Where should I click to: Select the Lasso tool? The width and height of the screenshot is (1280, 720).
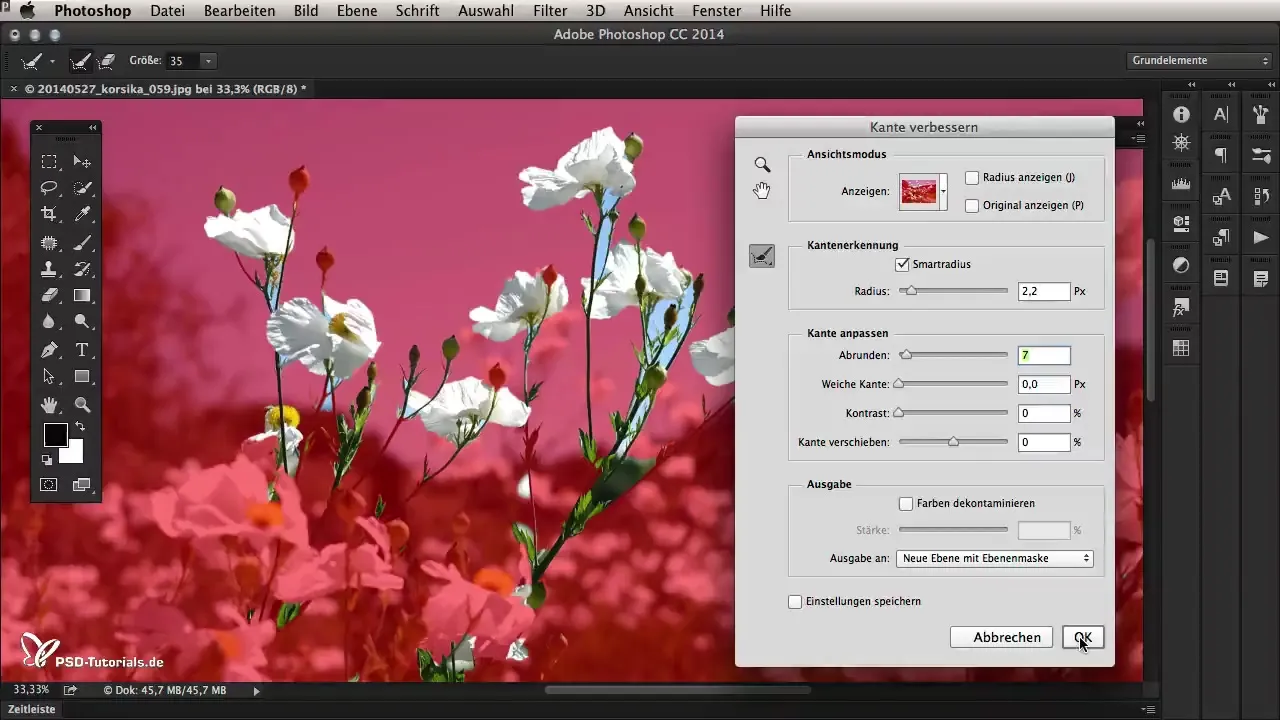[x=48, y=187]
